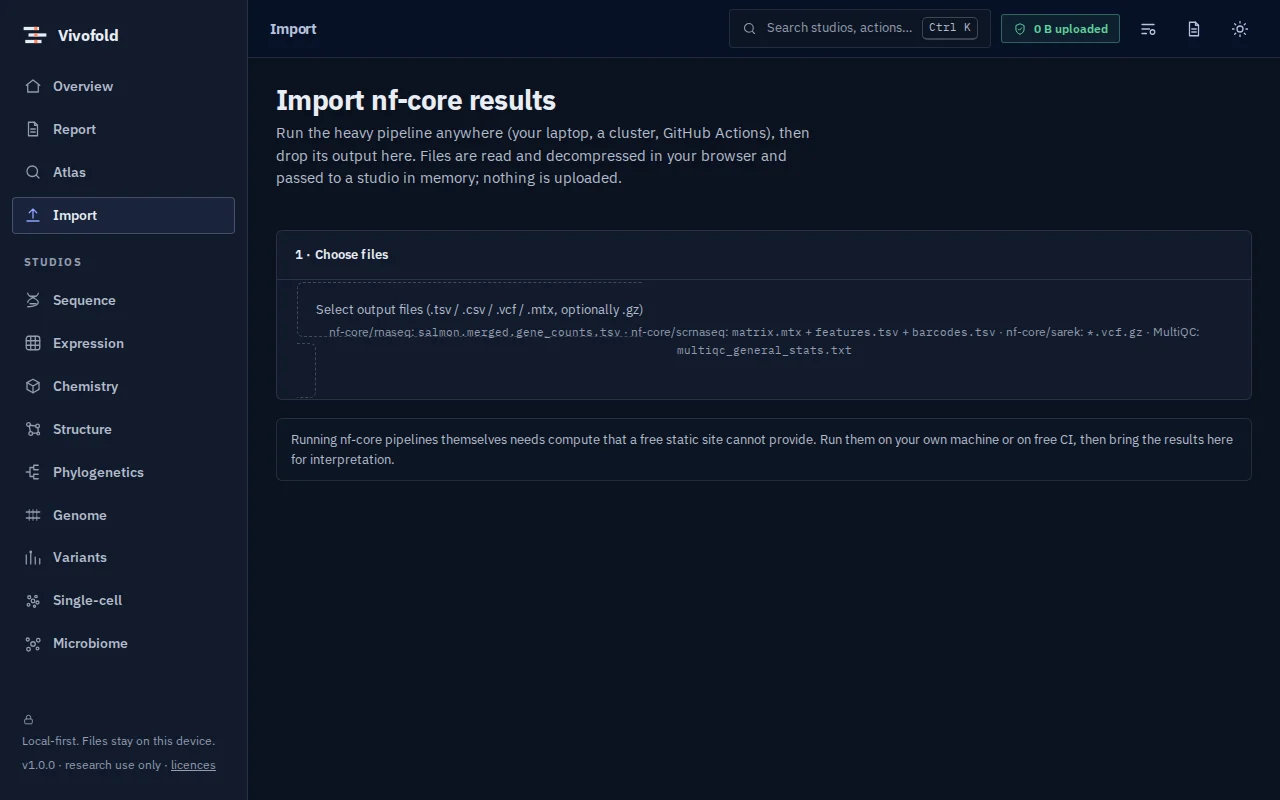
Task: Click the Variants bar chart icon
Action: click(33, 557)
